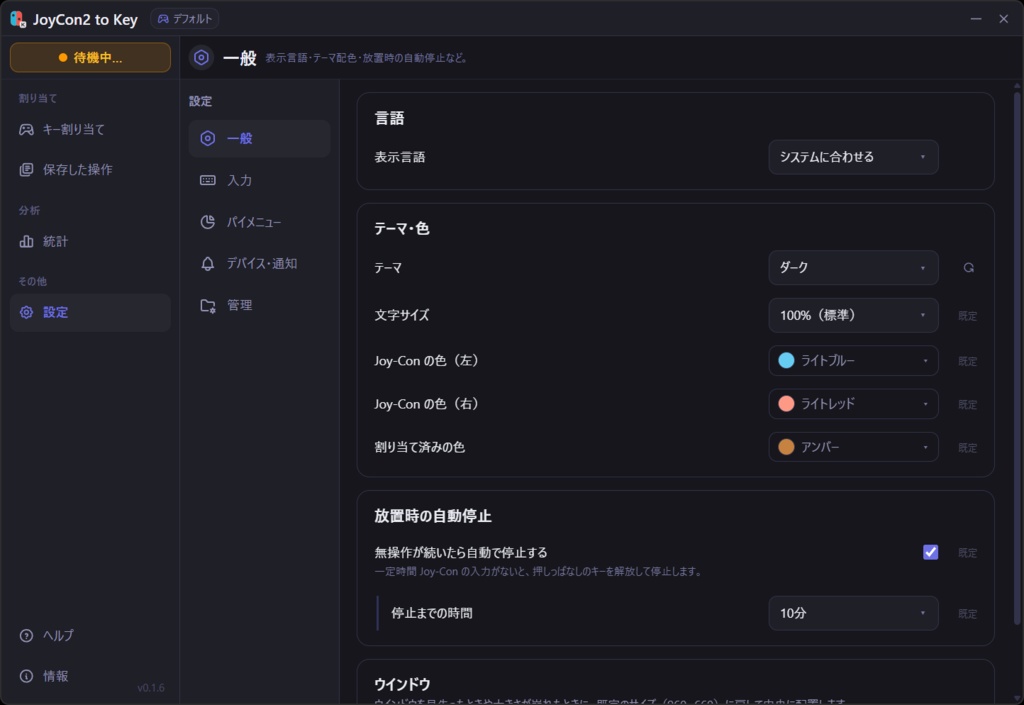Click the bell icon beside デバイス・通知
Screen dimensions: 1024x705
coord(208,264)
